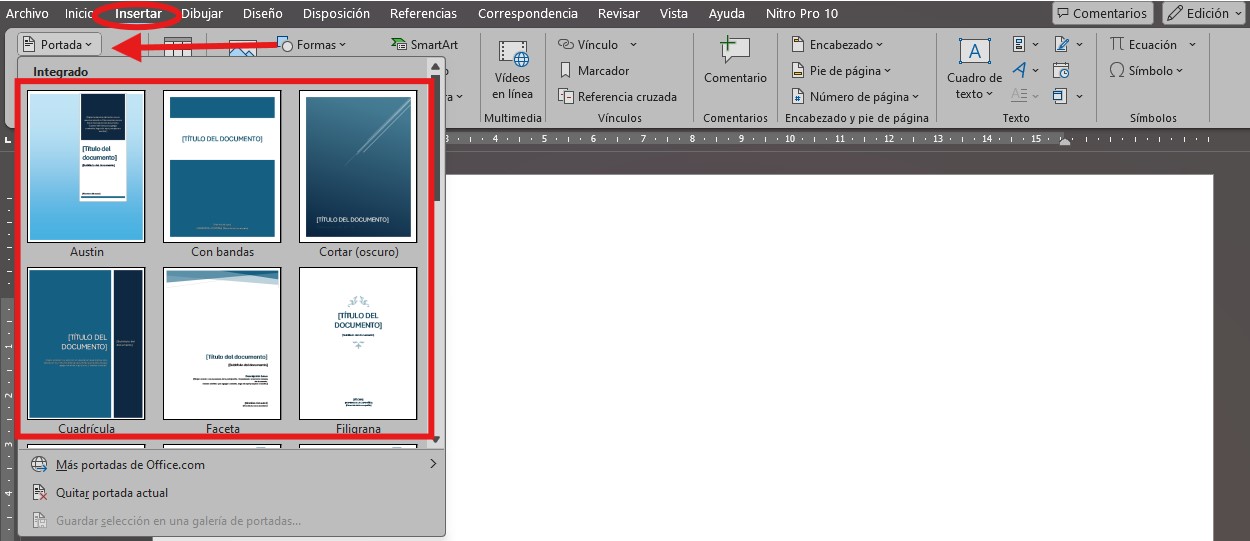Open the Nitro Pro 10 tab
The image size is (1250, 541).
pos(802,14)
